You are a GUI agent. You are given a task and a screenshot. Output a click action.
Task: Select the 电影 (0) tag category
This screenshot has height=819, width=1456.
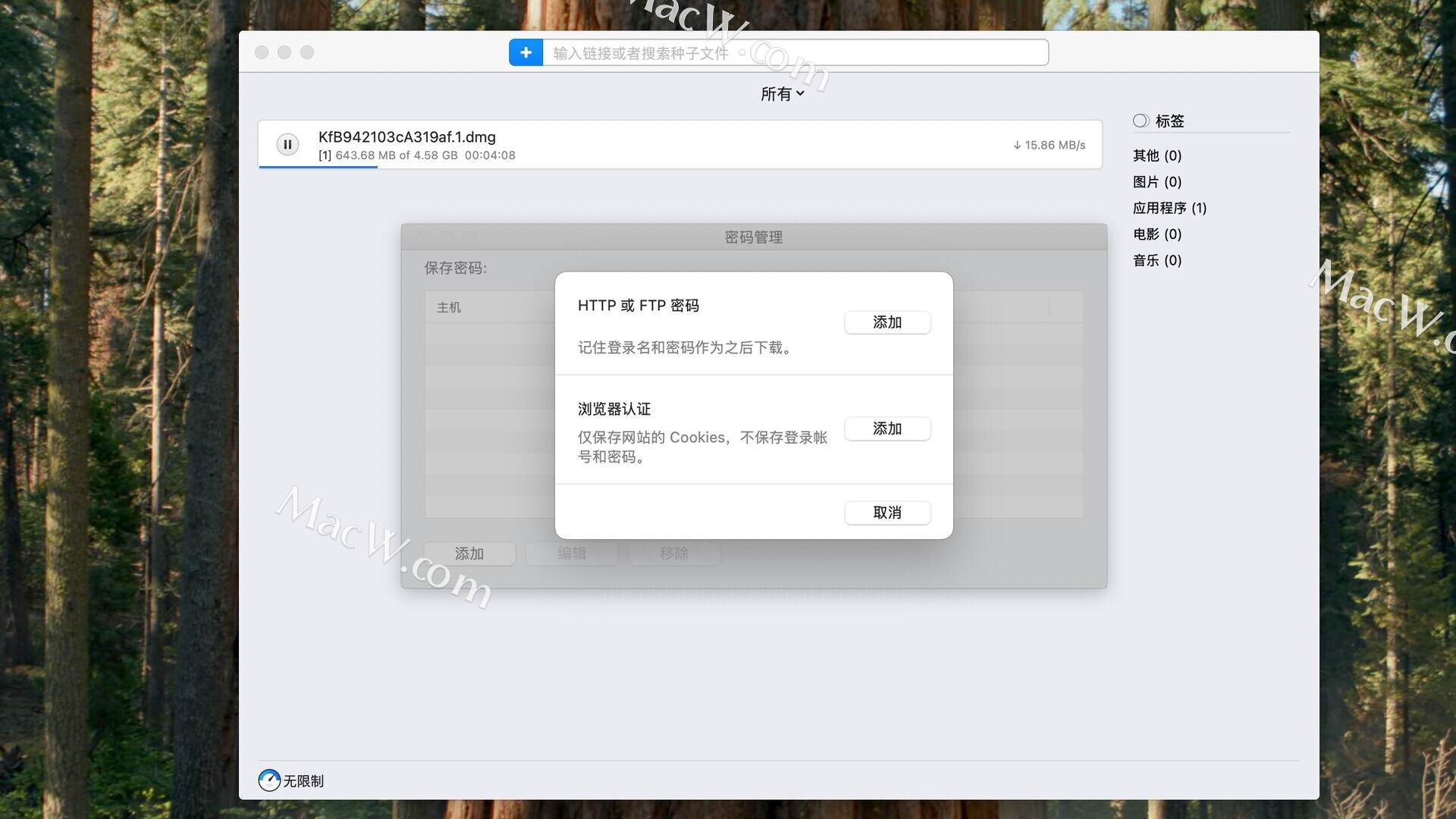(x=1156, y=234)
